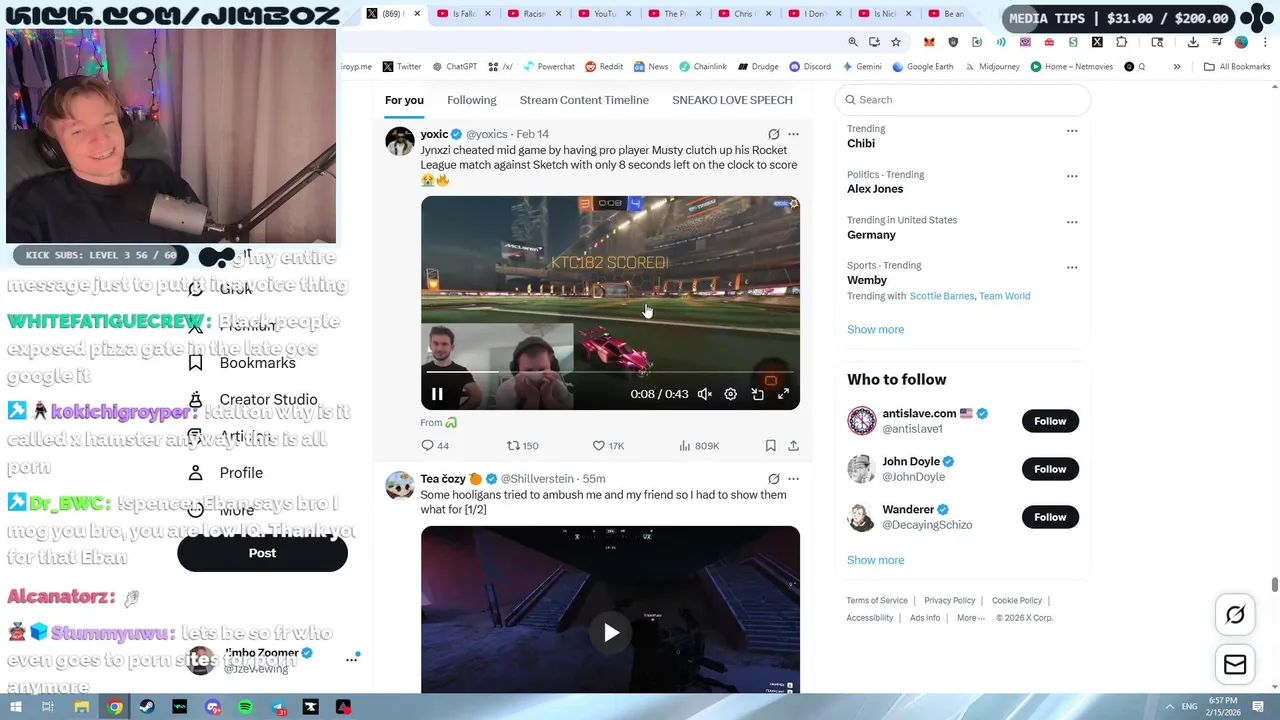Open Steam from the taskbar
The width and height of the screenshot is (1280, 720).
pos(147,707)
